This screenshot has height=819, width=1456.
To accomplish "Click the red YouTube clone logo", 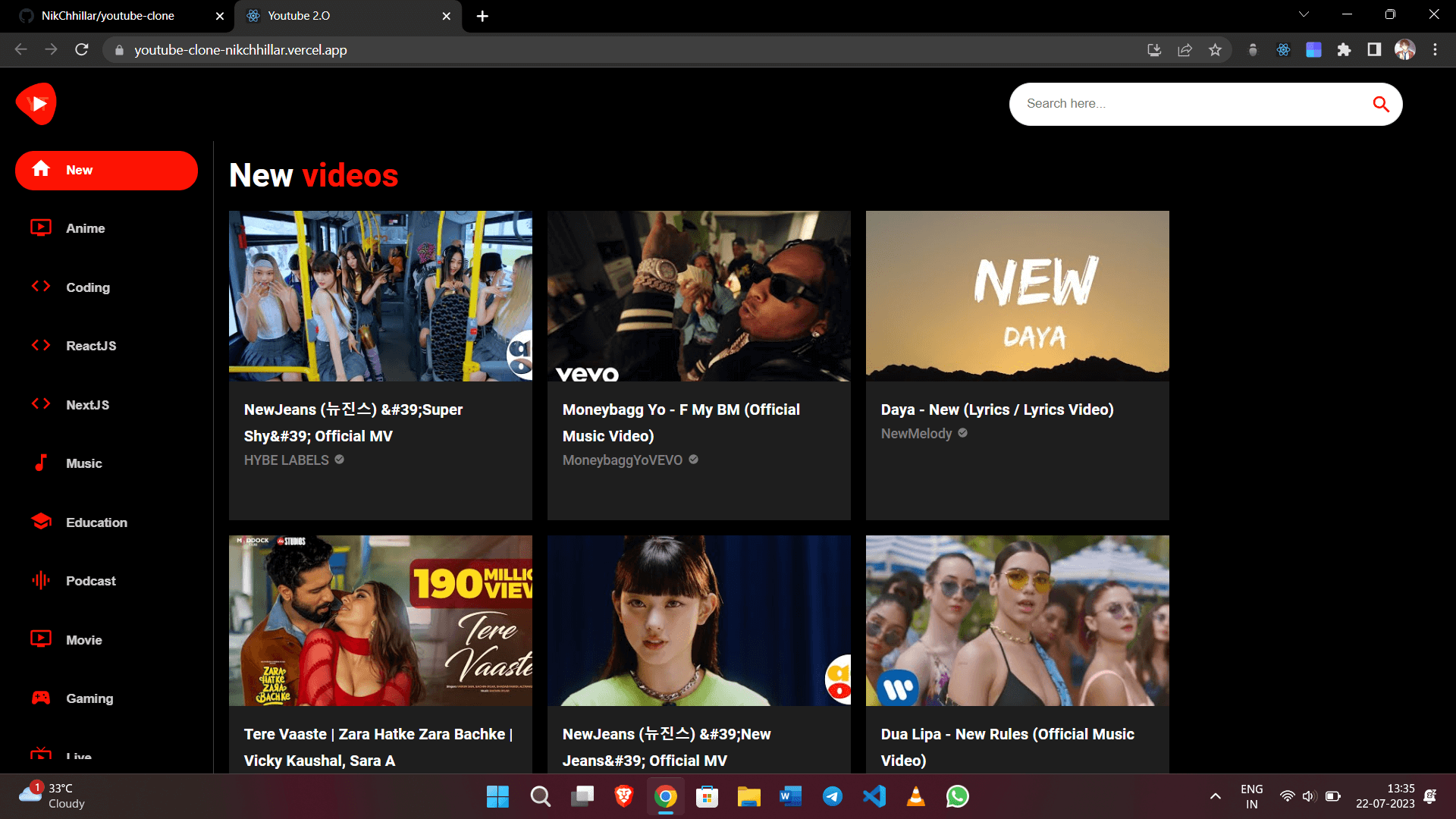I will coord(36,104).
